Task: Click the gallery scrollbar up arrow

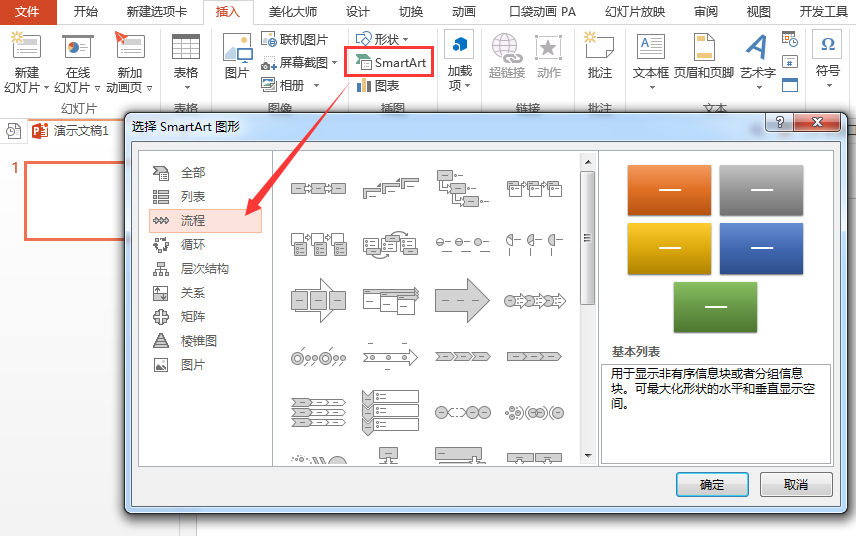Action: 588,162
